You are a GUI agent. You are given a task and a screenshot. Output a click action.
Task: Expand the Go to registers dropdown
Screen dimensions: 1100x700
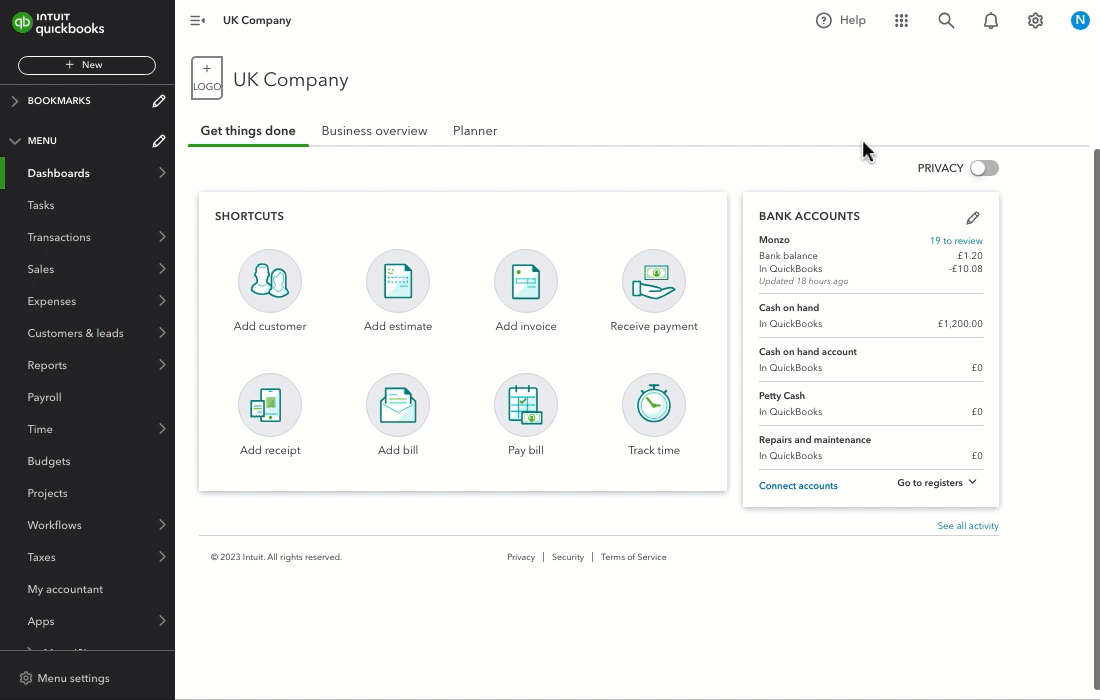coord(937,483)
